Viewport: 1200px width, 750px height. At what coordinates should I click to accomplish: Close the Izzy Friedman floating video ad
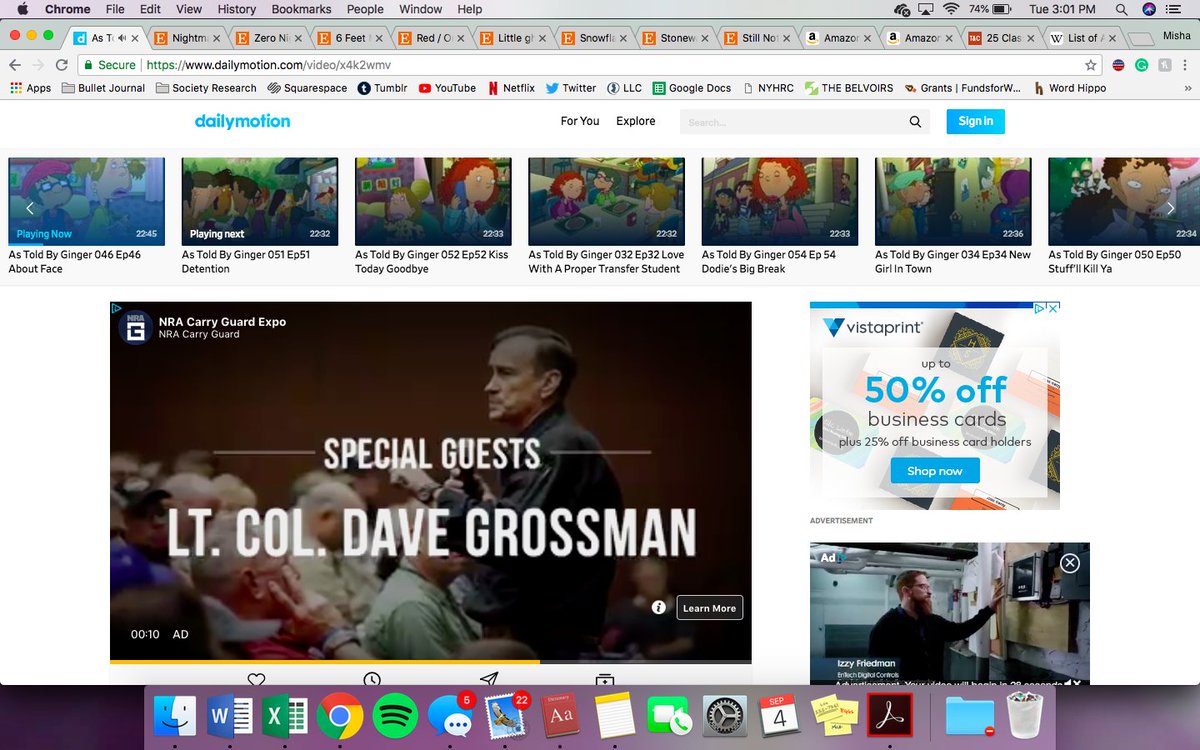1070,563
